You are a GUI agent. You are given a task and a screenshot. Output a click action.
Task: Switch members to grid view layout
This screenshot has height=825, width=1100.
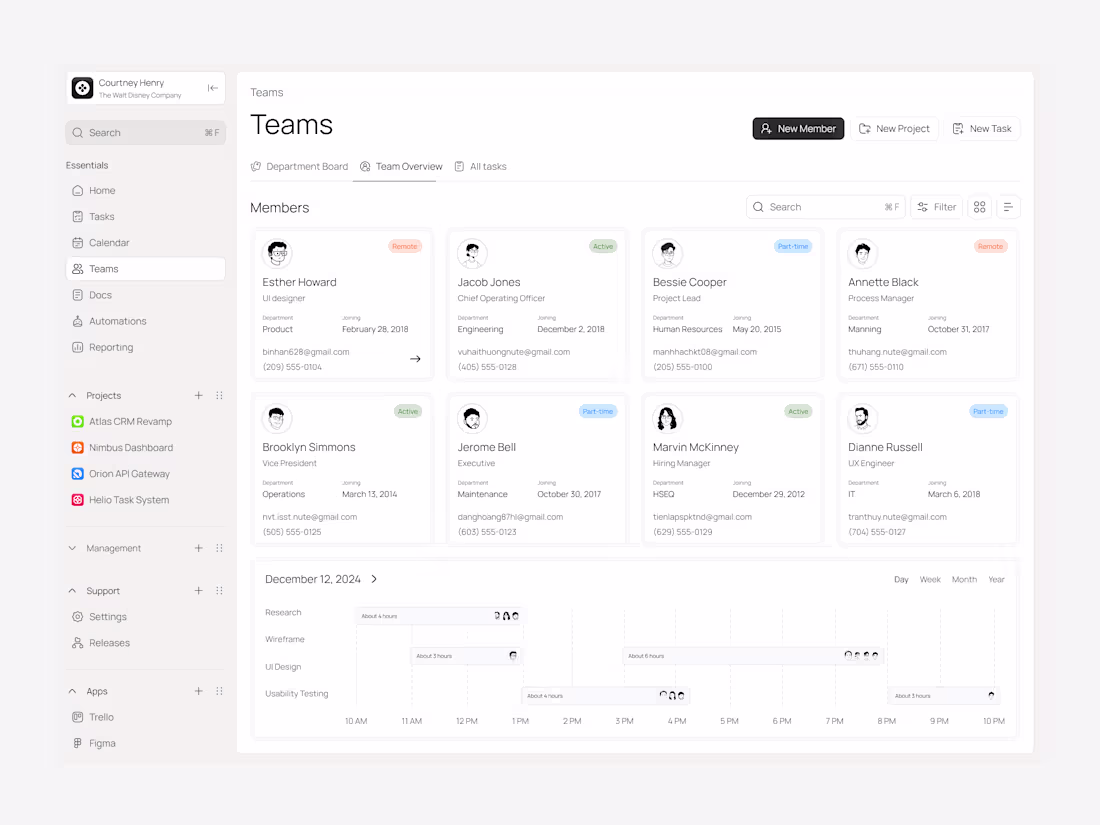click(x=979, y=207)
